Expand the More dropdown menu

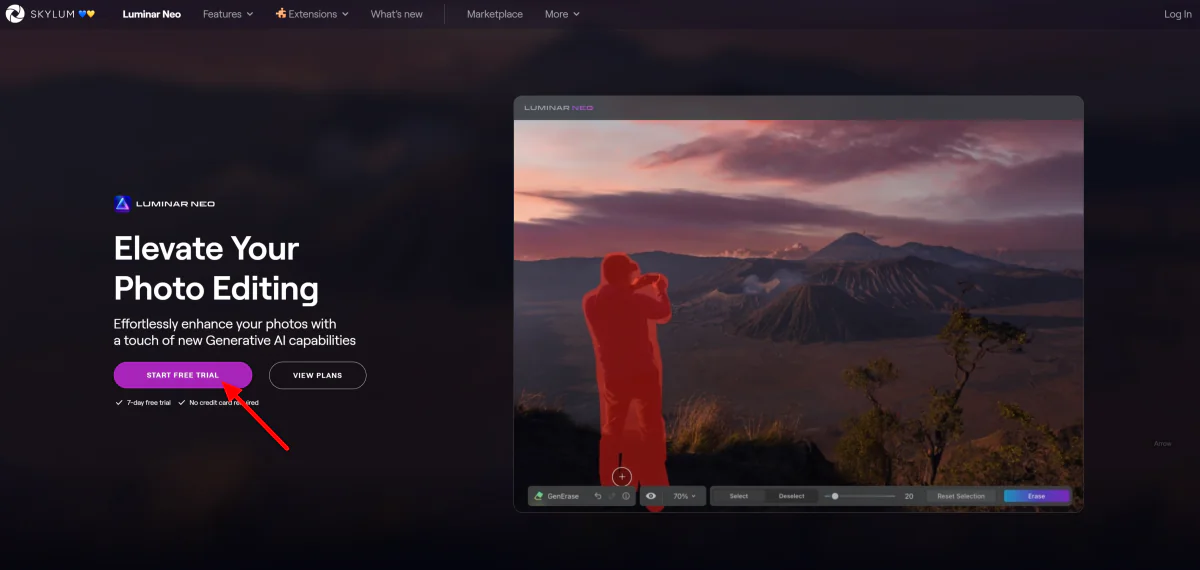coord(562,14)
